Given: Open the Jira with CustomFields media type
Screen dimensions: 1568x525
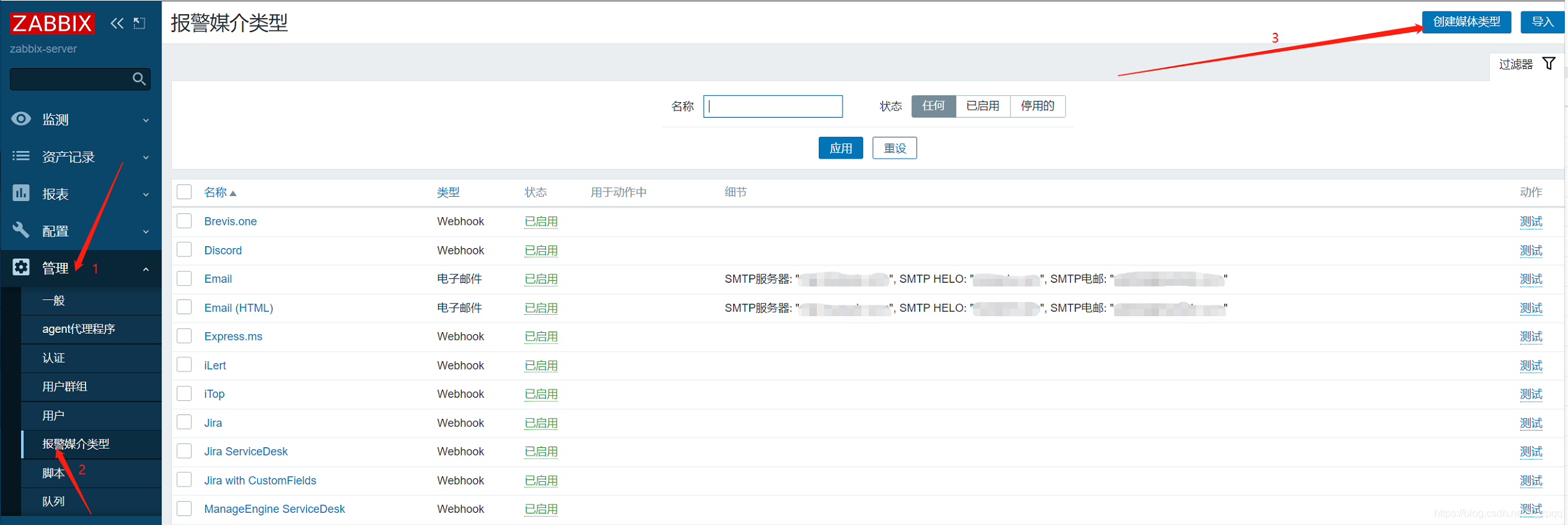Looking at the screenshot, I should [x=260, y=480].
